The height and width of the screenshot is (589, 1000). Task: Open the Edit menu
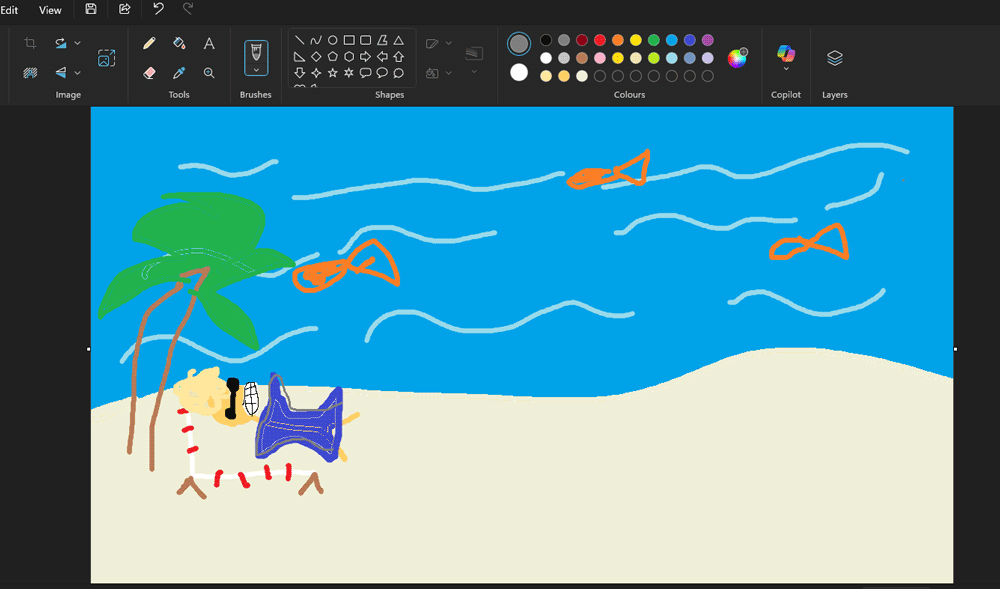(x=9, y=10)
